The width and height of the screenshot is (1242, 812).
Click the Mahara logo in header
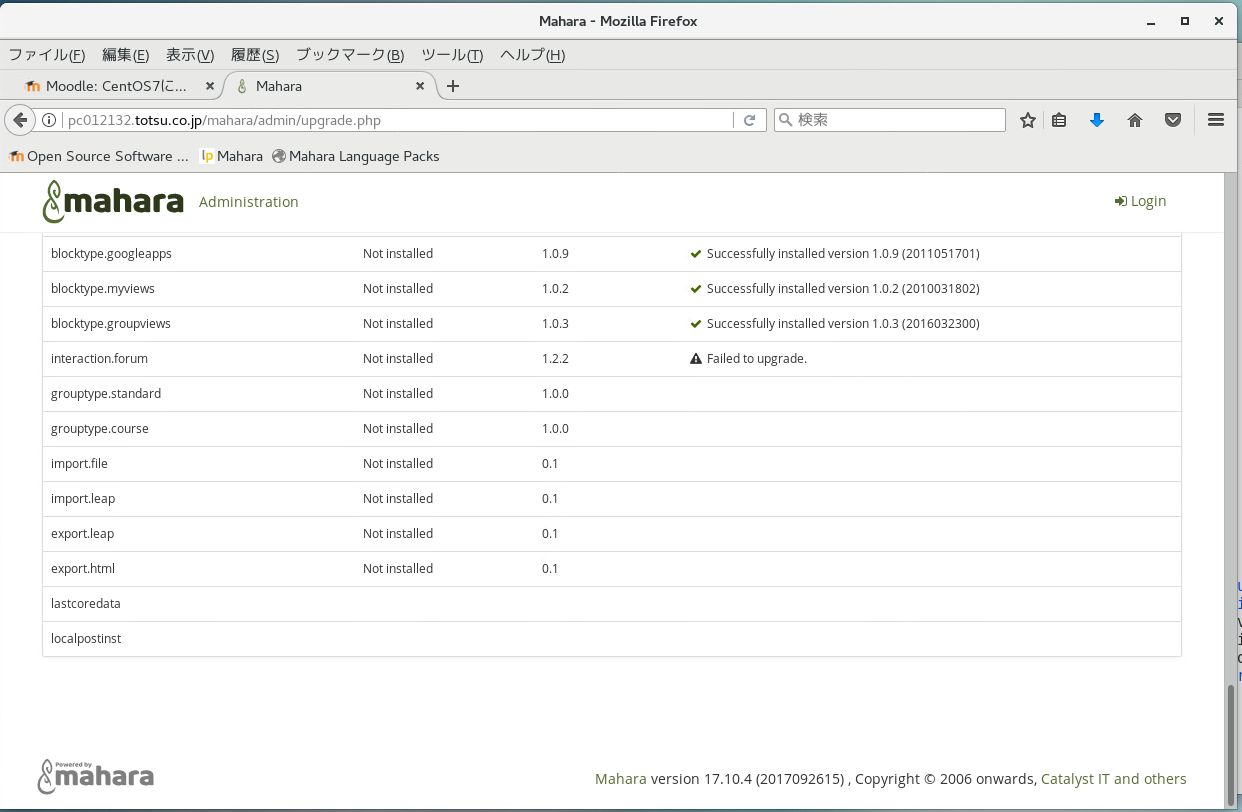113,201
